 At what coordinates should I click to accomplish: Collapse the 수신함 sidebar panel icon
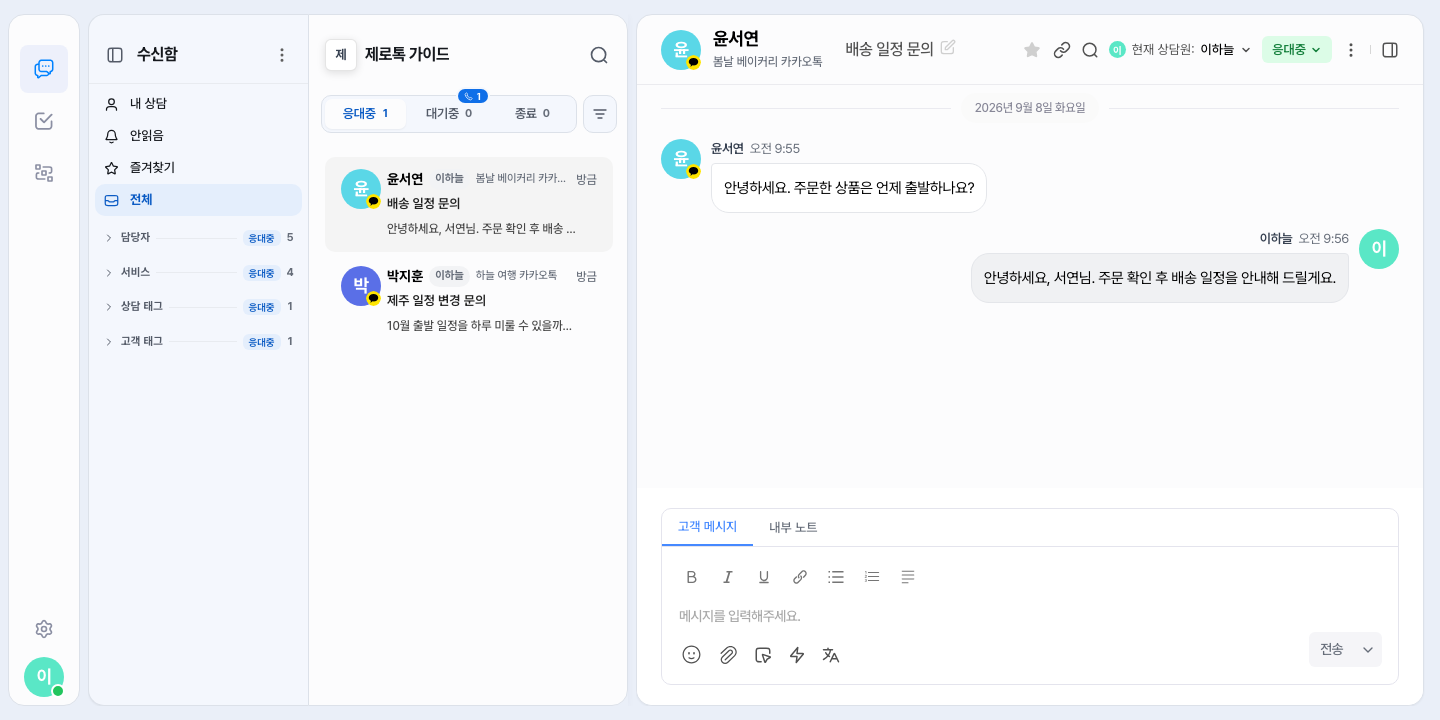click(115, 55)
